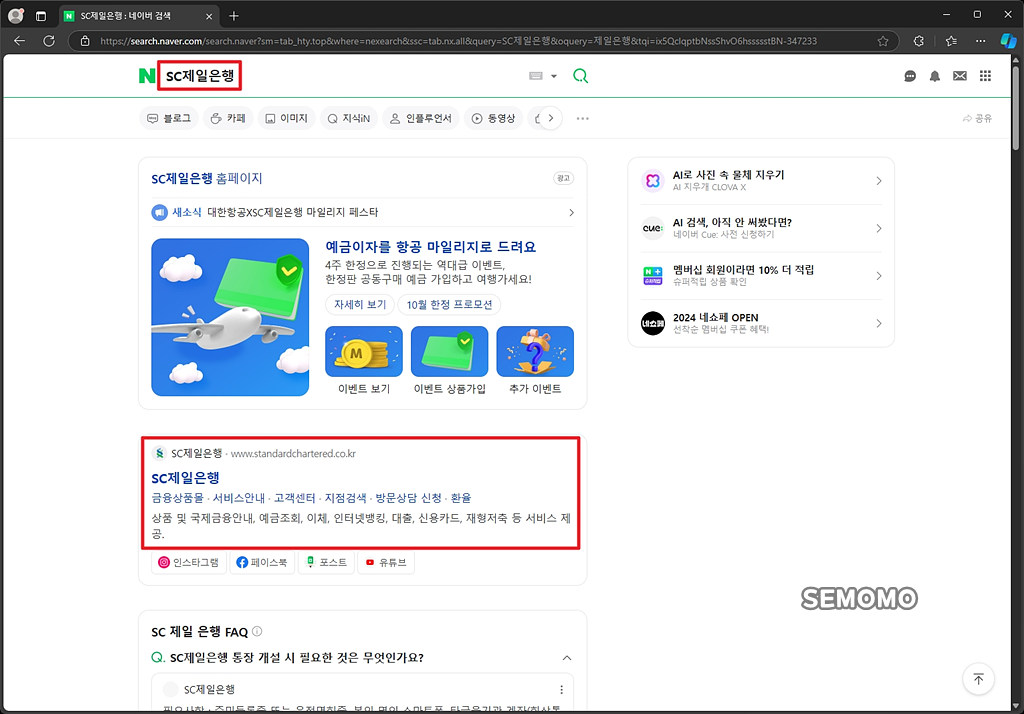The height and width of the screenshot is (714, 1024).
Task: Open the 이벤트 상품가입 thumbnail
Action: click(449, 351)
